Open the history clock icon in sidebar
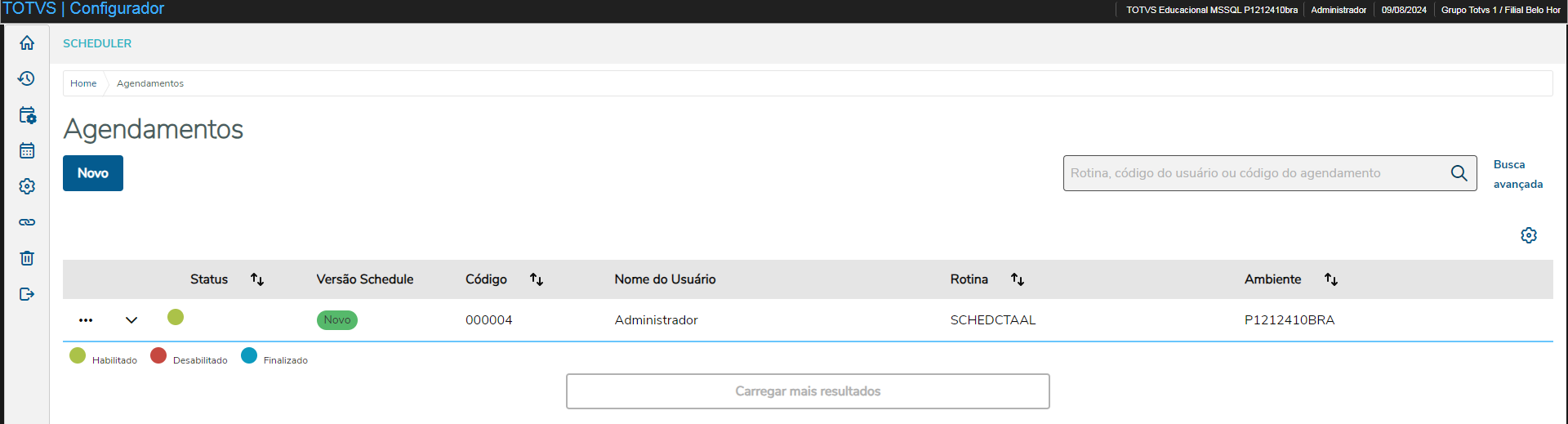This screenshot has height=424, width=1568. tap(27, 78)
